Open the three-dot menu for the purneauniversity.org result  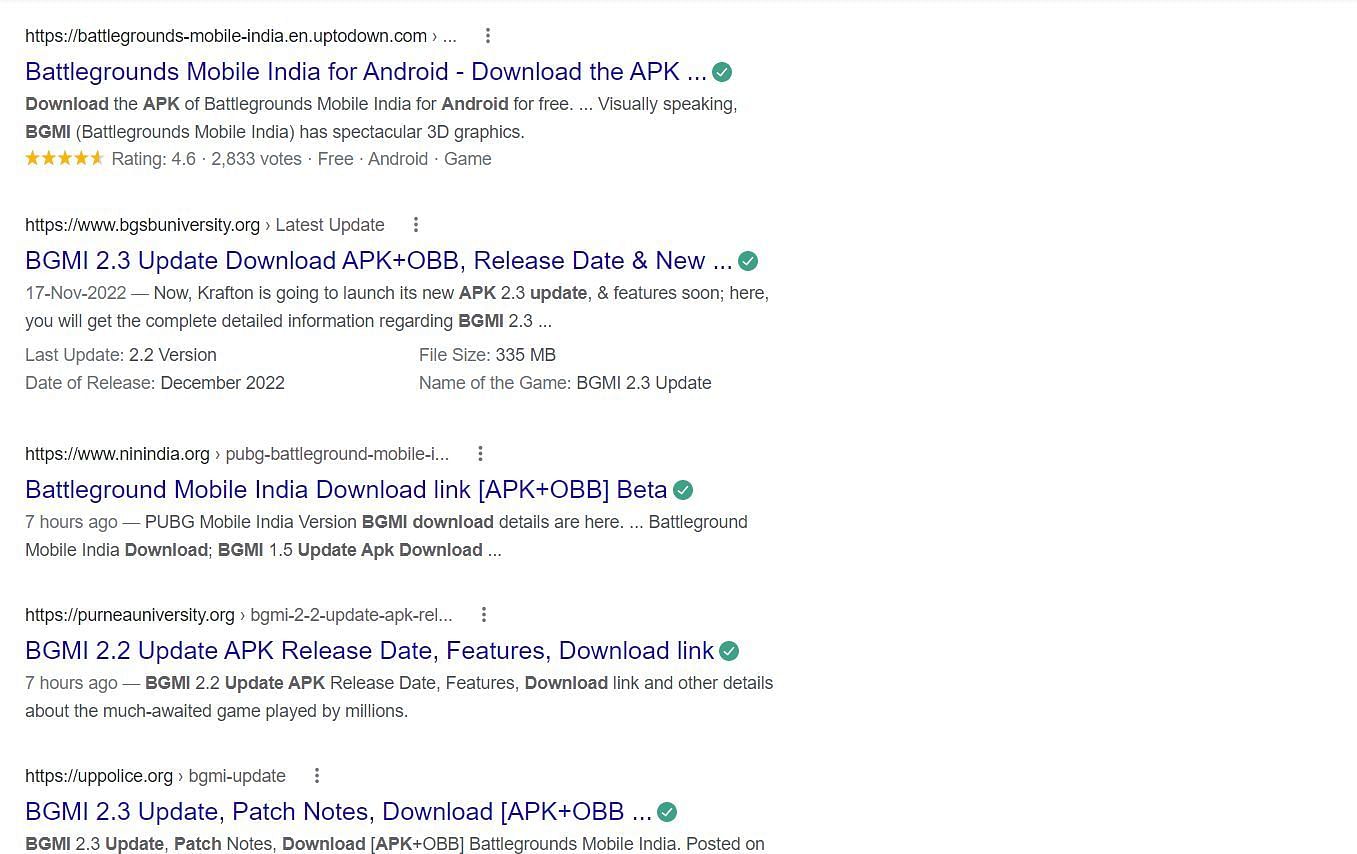(x=483, y=615)
